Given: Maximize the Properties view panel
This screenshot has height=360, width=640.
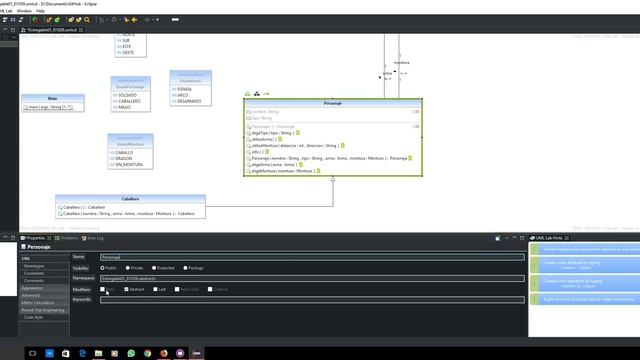Looking at the screenshot, I should [522, 238].
